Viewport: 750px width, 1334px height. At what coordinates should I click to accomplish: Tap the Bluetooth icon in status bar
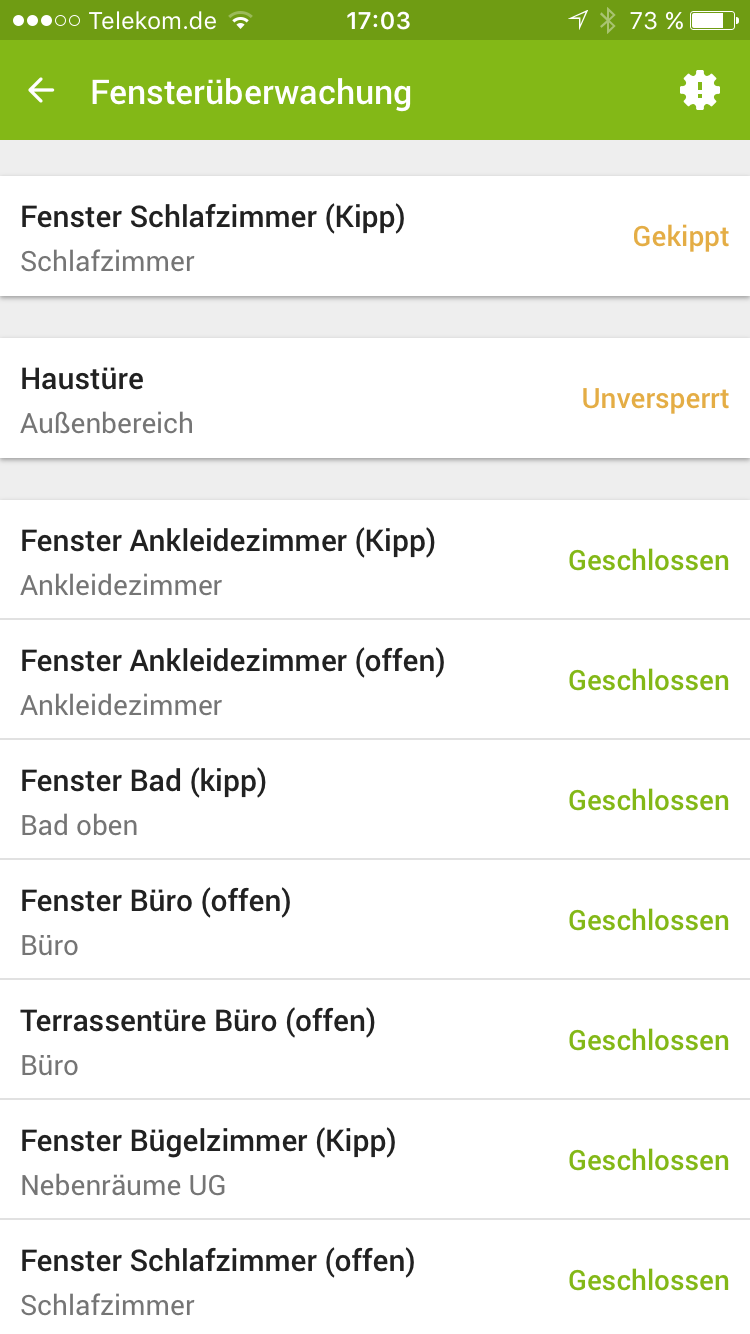[608, 20]
